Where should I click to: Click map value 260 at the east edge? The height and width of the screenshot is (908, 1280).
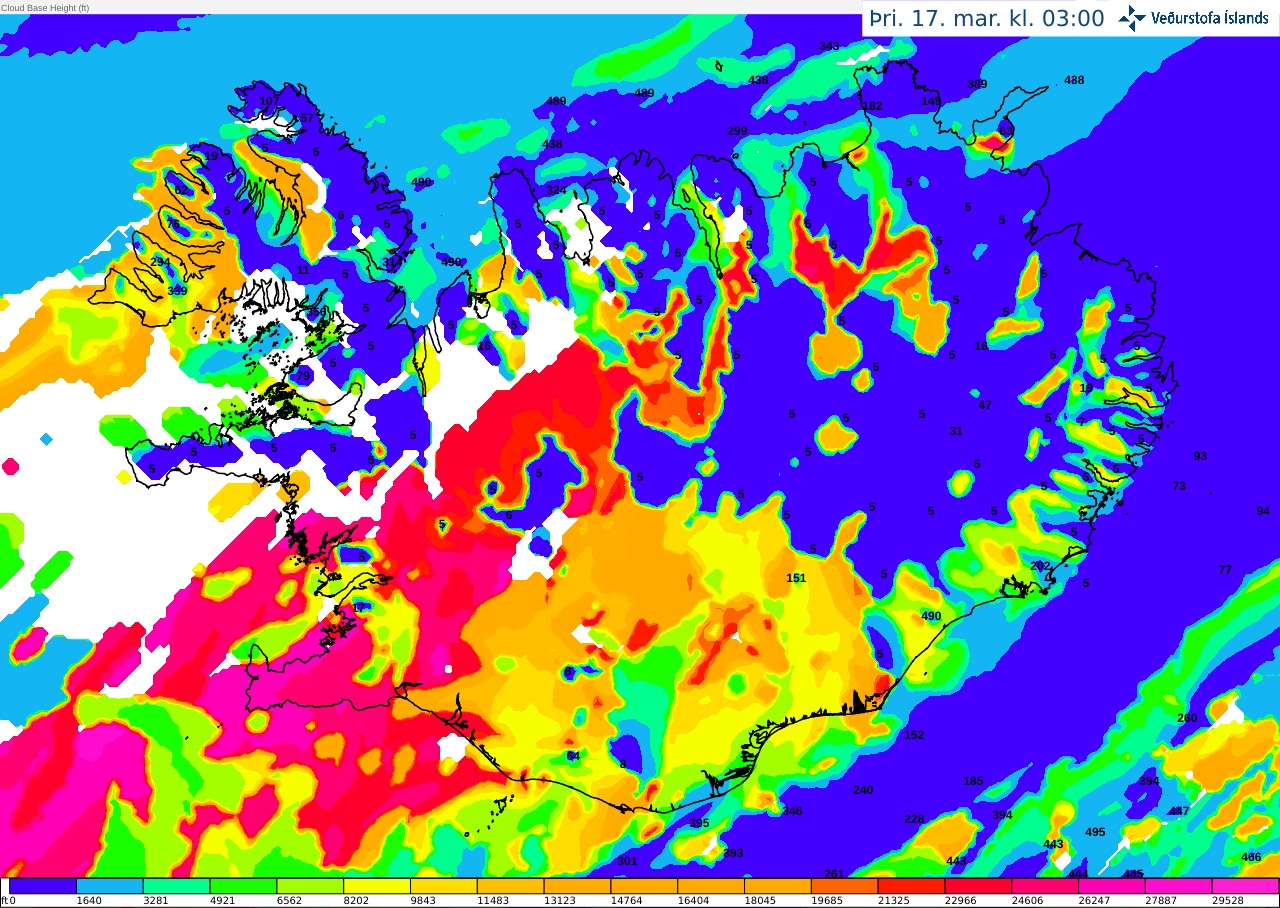(1187, 718)
